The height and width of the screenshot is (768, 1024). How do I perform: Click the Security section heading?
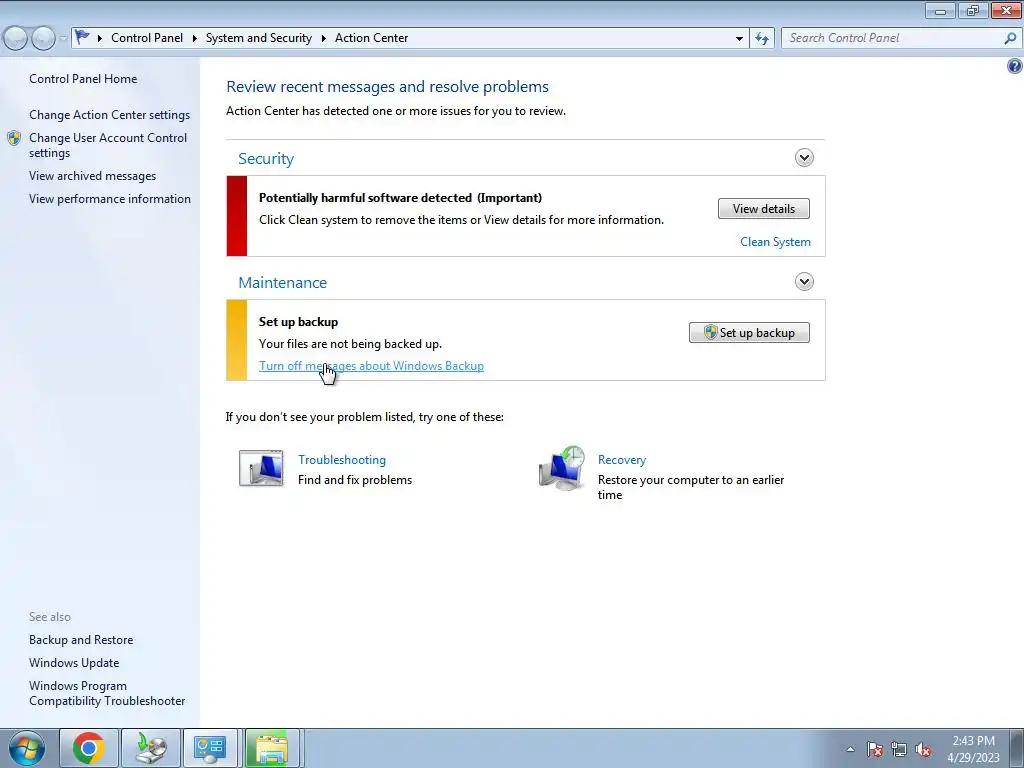(x=266, y=159)
